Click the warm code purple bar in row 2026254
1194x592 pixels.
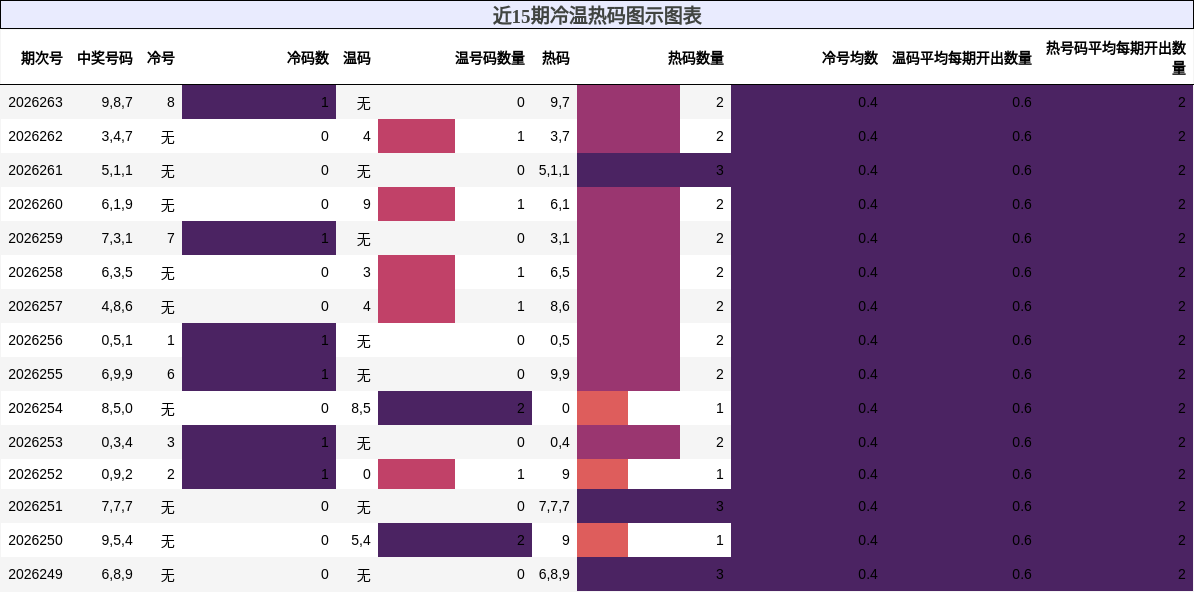[455, 408]
